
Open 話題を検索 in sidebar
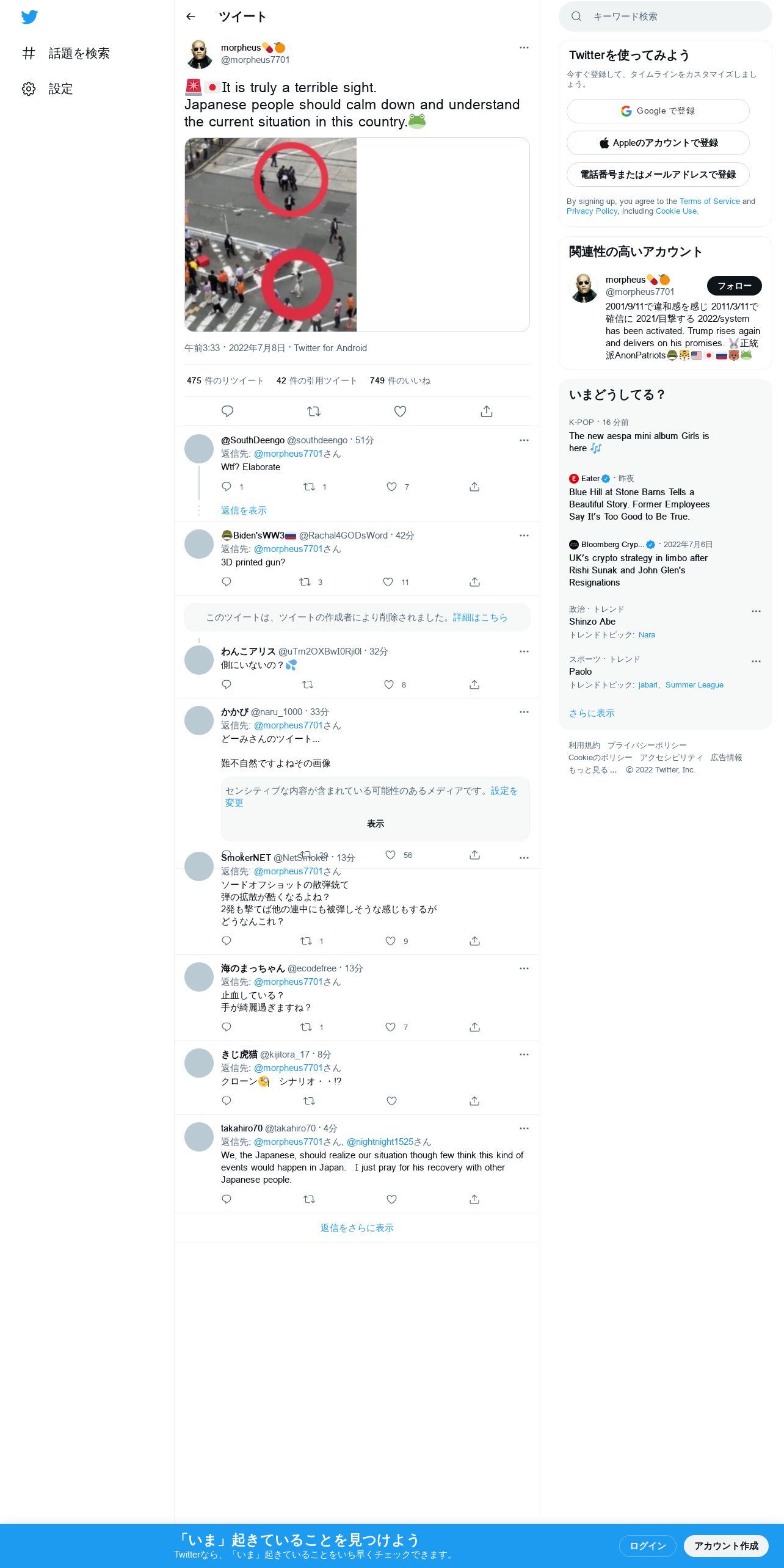66,54
